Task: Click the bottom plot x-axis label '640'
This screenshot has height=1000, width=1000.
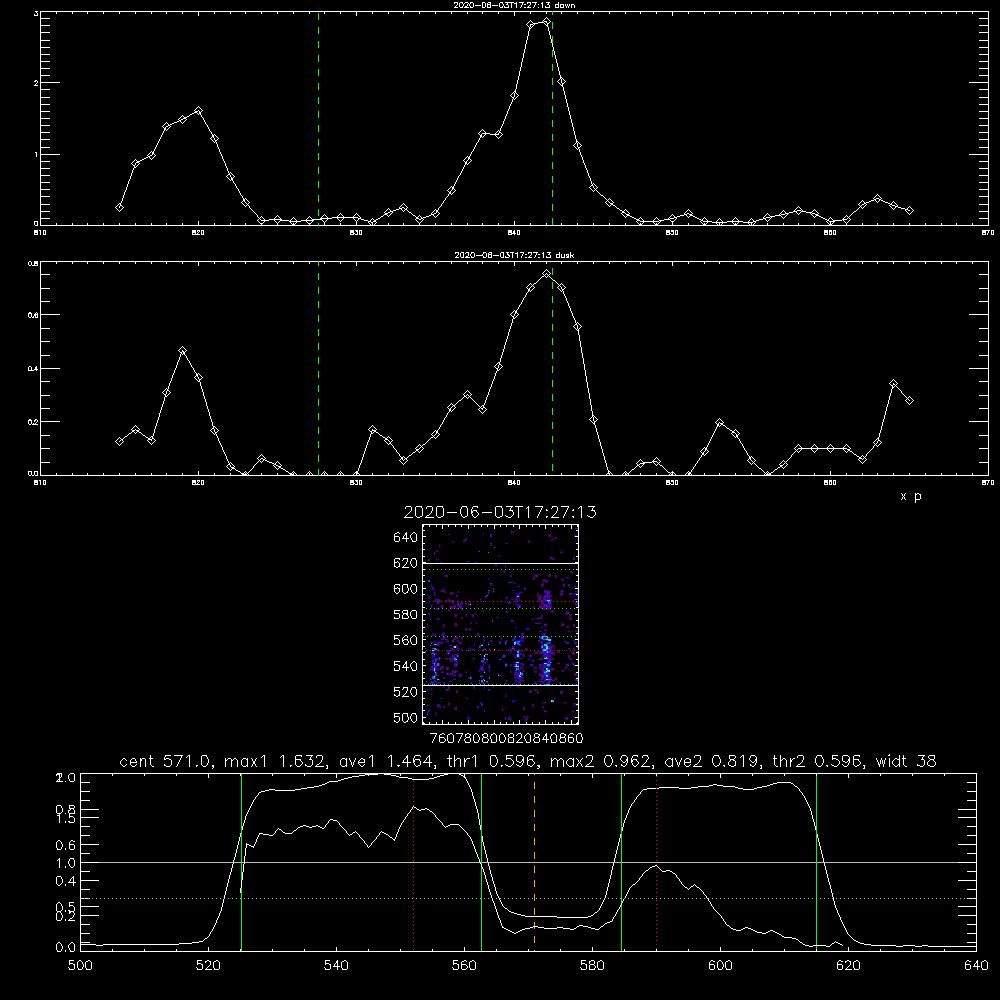Action: click(976, 966)
